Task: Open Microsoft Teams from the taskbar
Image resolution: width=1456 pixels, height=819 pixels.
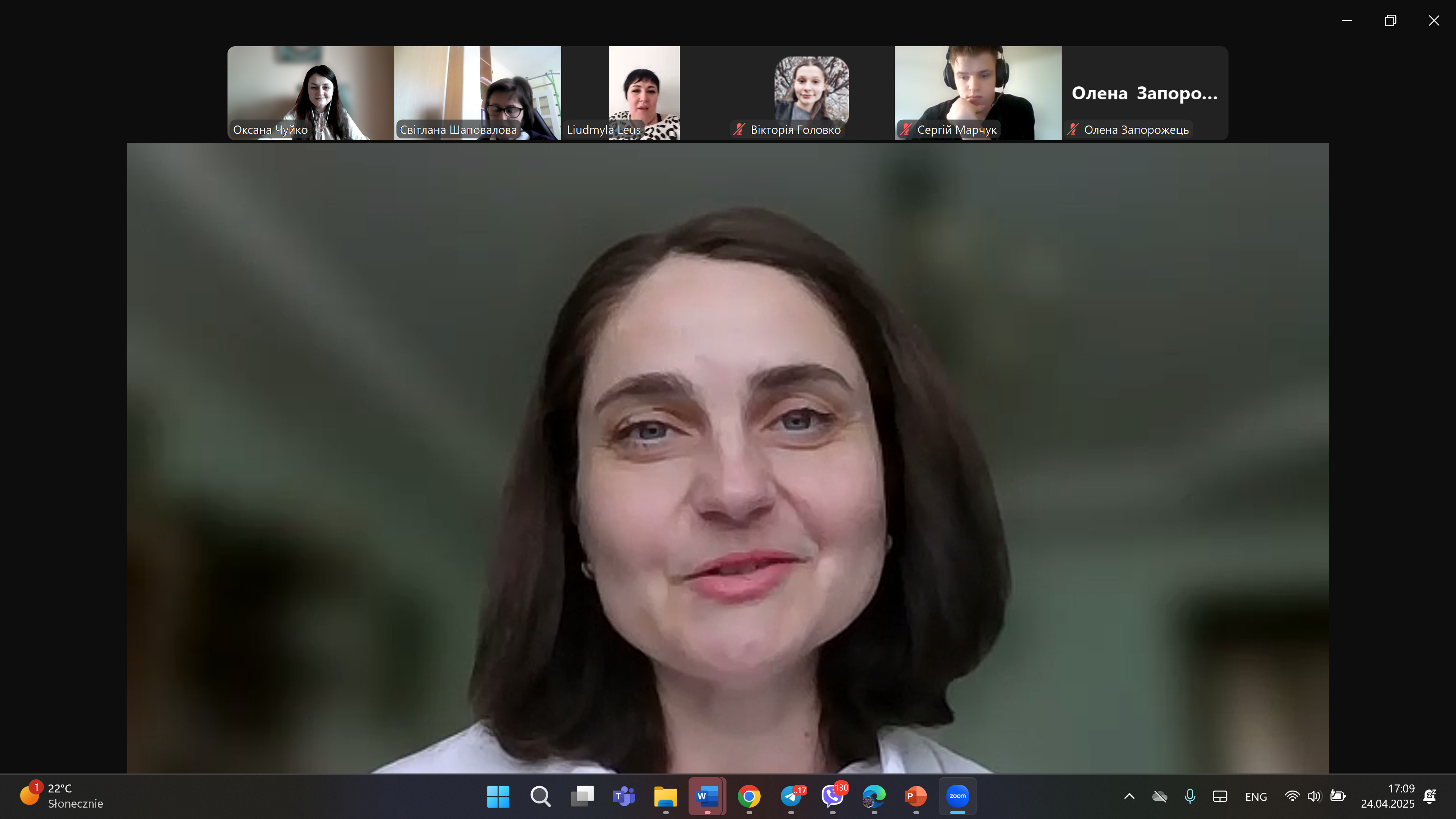Action: [x=623, y=796]
